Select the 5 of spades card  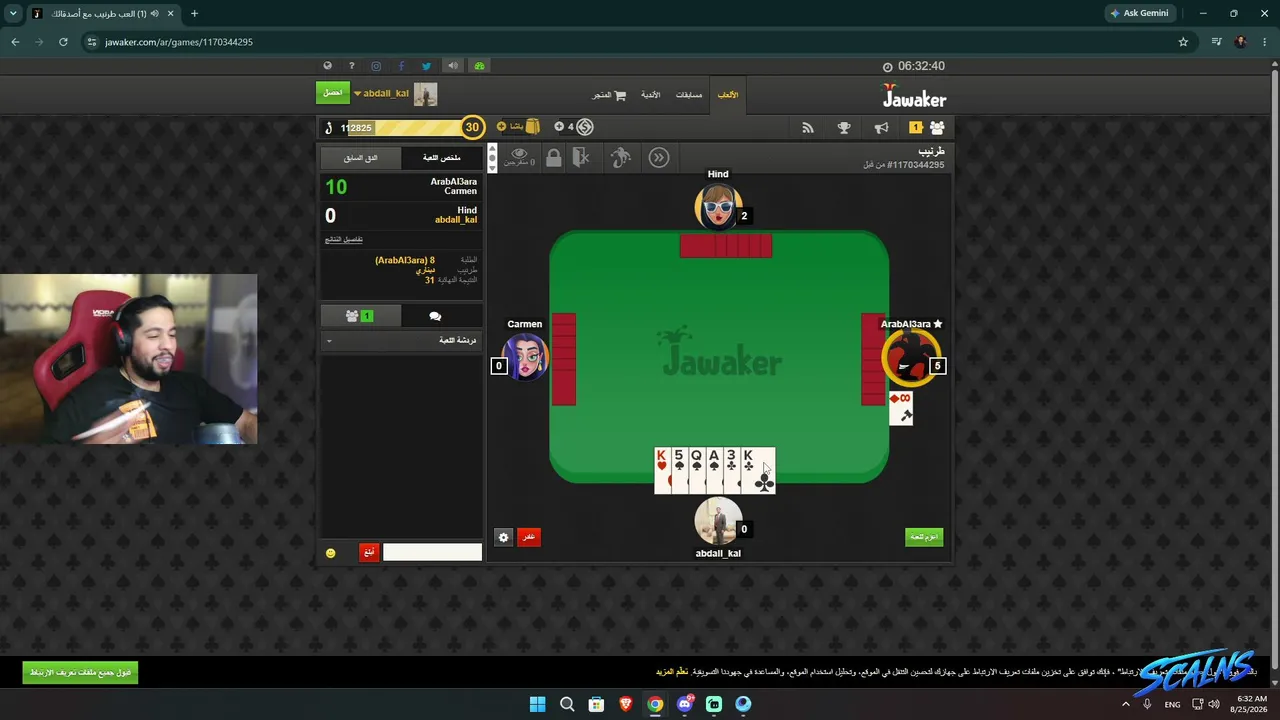pos(679,471)
